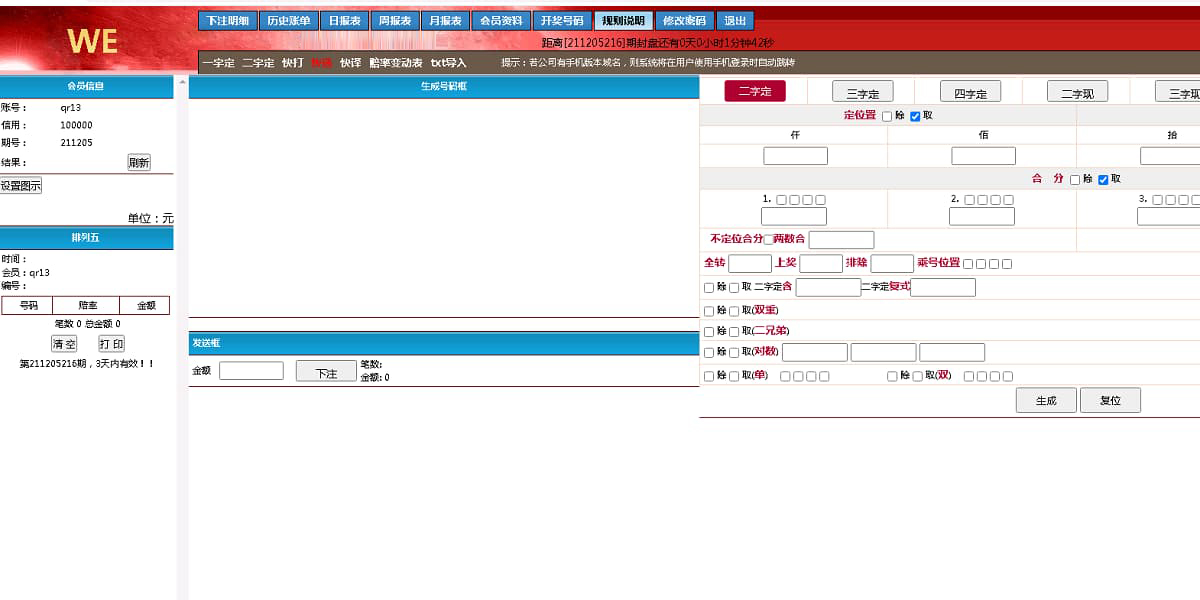Viewport: 1200px width, 600px height.
Task: Click the 清空 clear button
Action: (64, 344)
